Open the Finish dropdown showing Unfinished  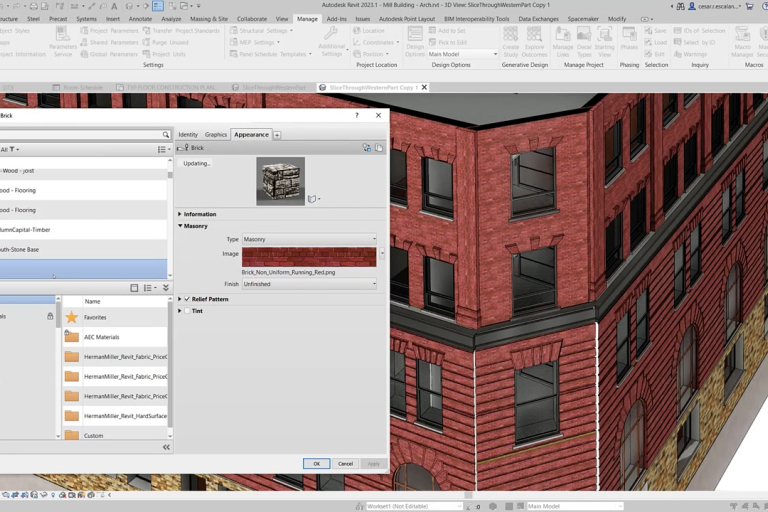[x=309, y=284]
